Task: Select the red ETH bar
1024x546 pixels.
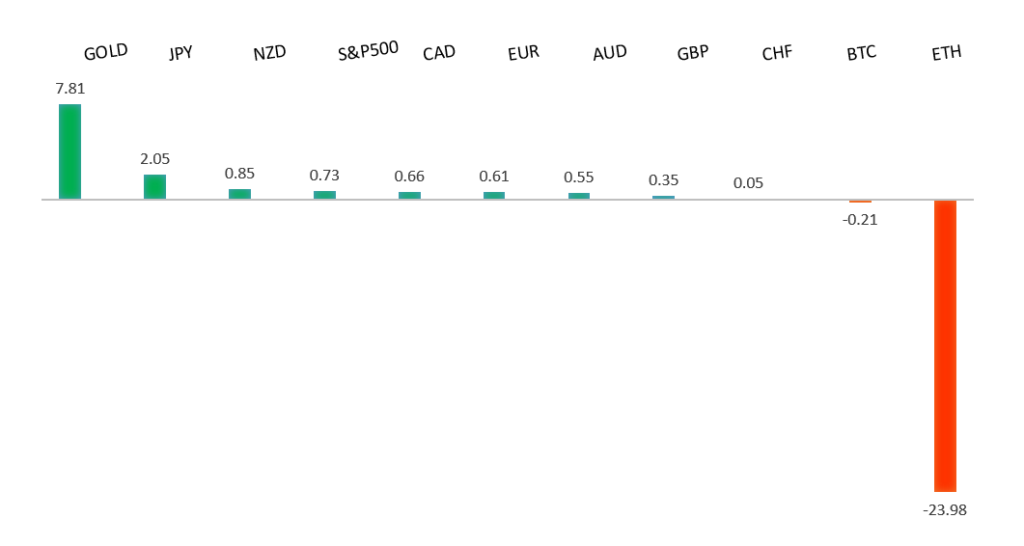Action: [945, 345]
